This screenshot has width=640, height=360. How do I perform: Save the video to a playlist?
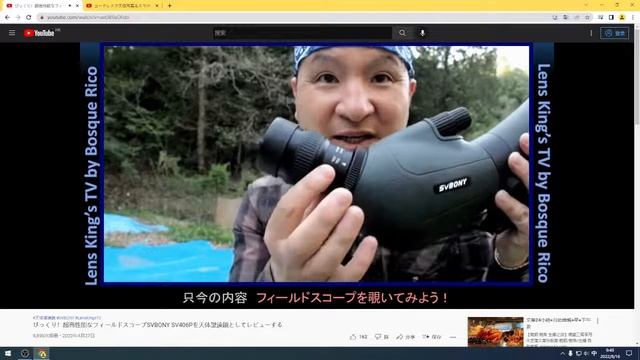point(432,337)
